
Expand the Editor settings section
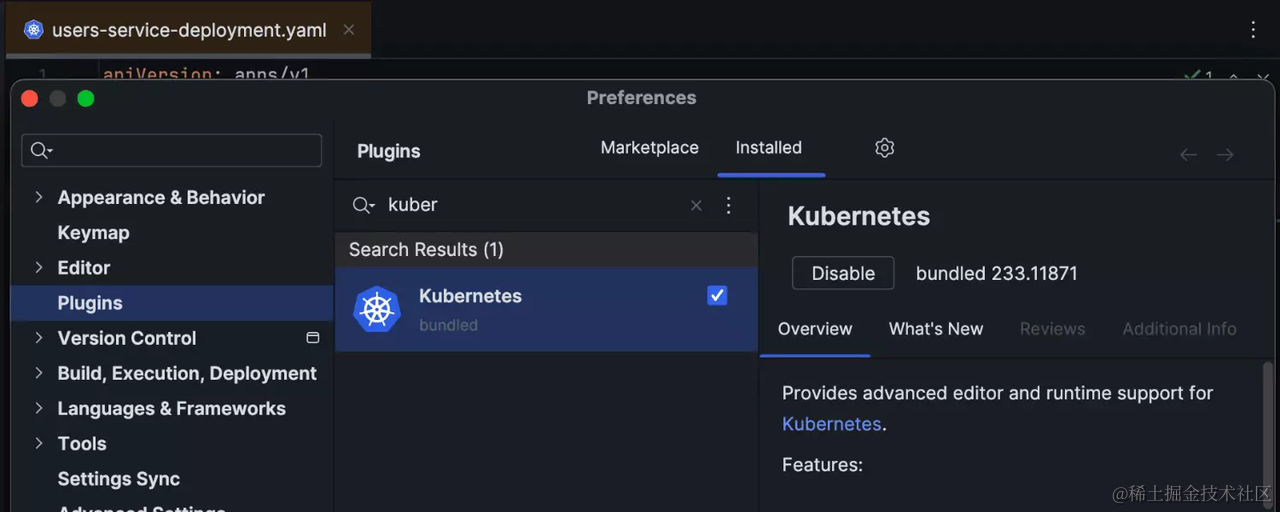[39, 267]
